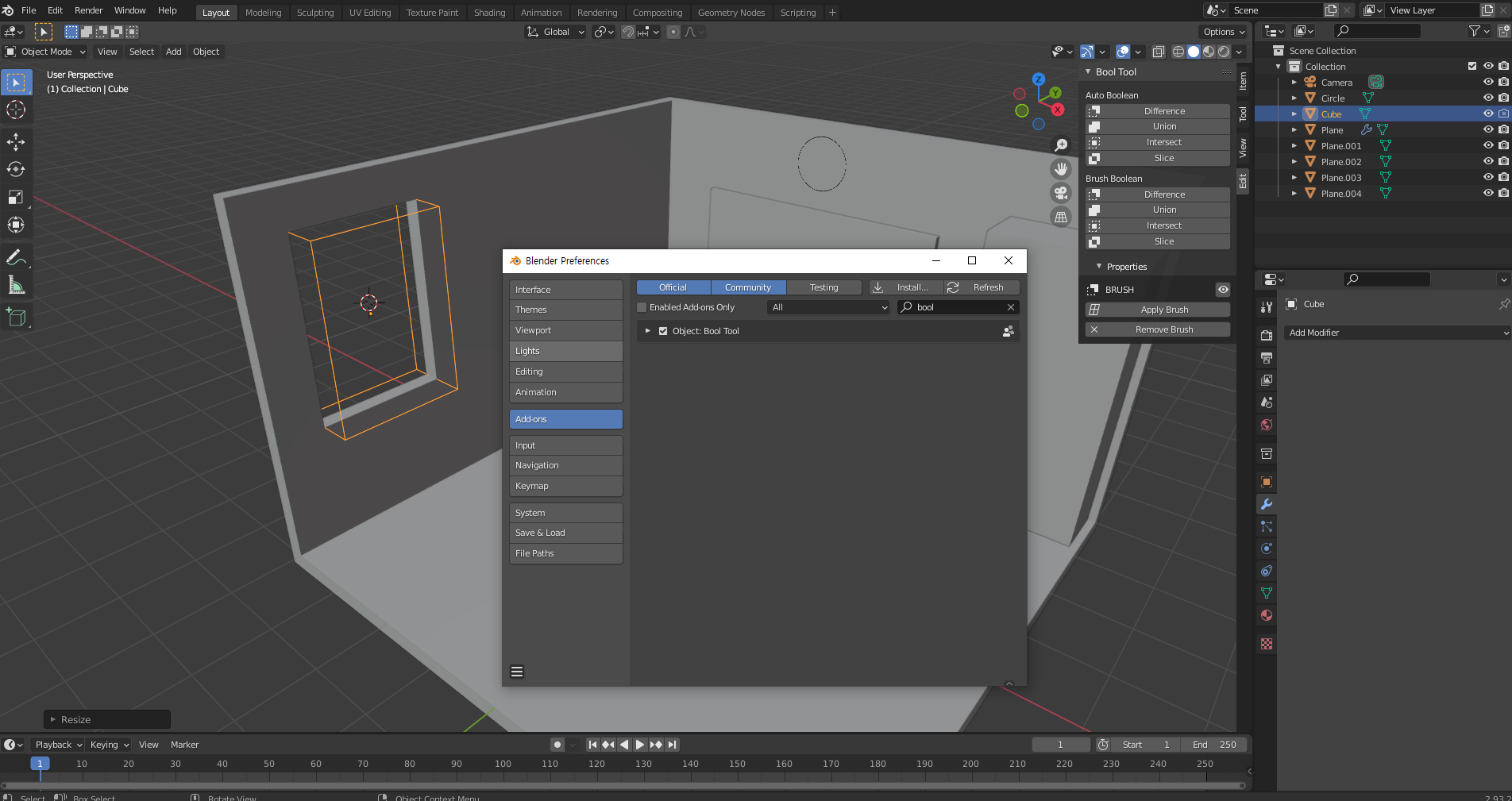The height and width of the screenshot is (801, 1512).
Task: Open the Object Mode dropdown
Action: [45, 52]
